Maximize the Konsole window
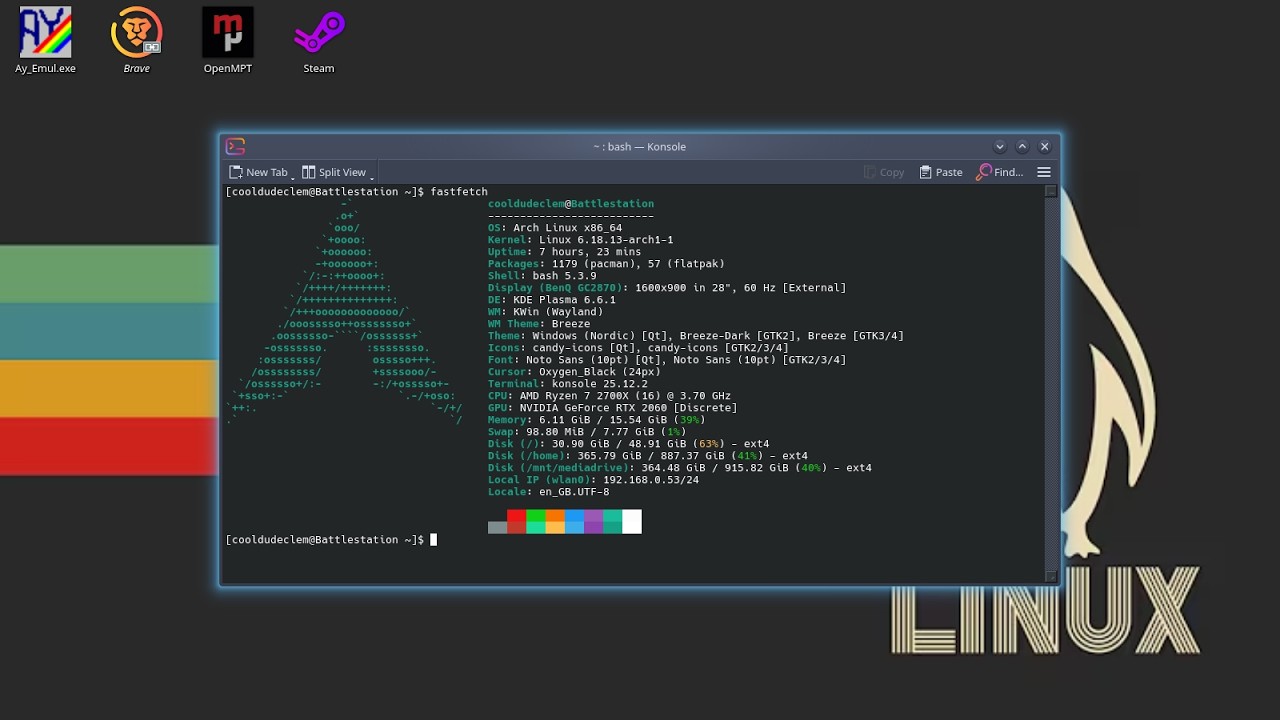The height and width of the screenshot is (720, 1280). coord(1022,146)
